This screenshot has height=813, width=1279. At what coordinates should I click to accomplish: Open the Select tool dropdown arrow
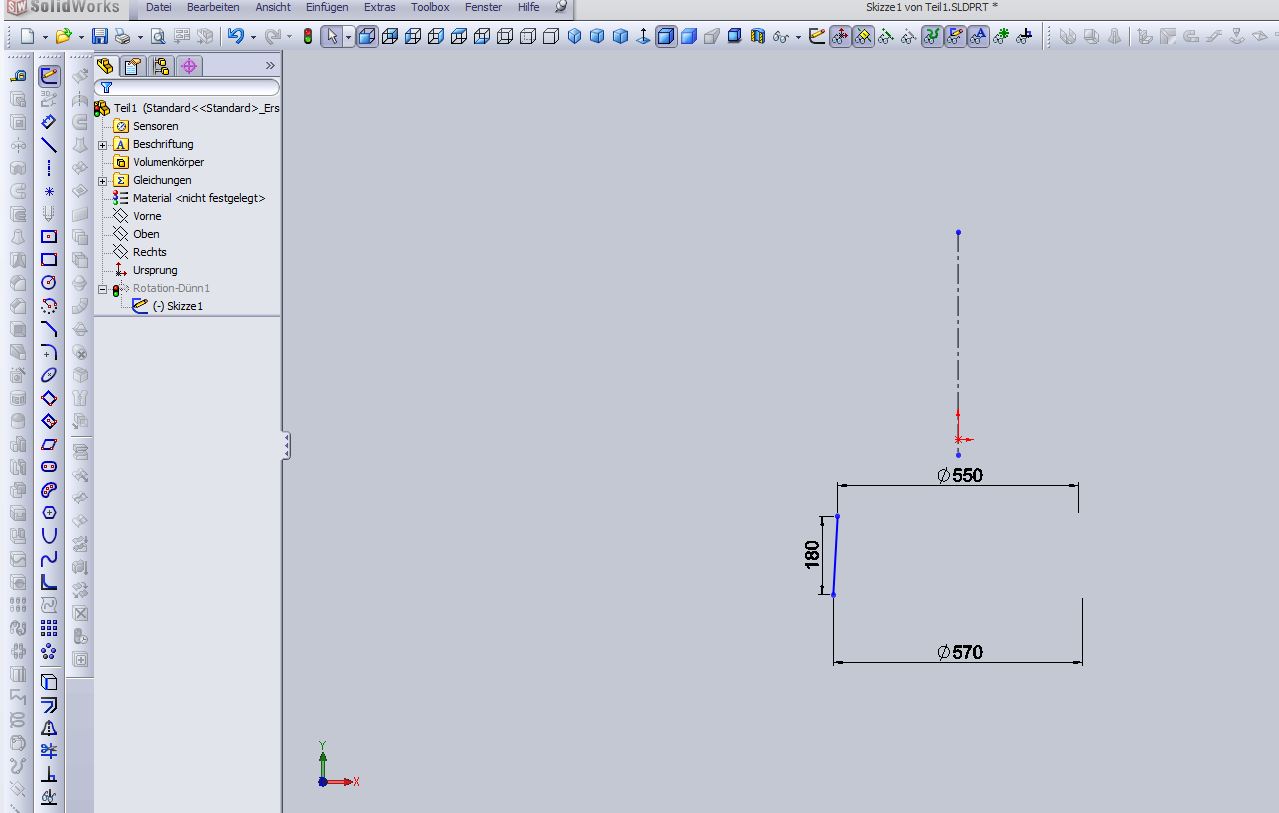[x=348, y=37]
